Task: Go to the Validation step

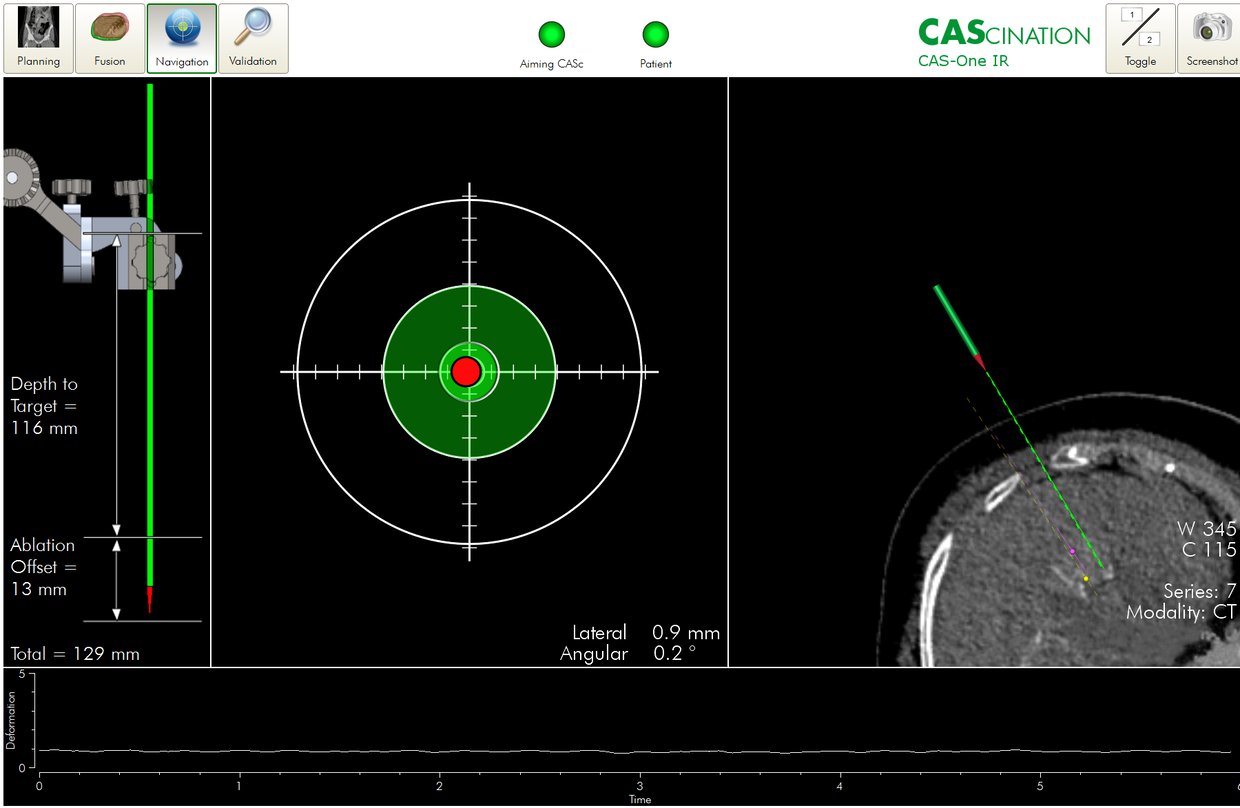Action: [253, 38]
